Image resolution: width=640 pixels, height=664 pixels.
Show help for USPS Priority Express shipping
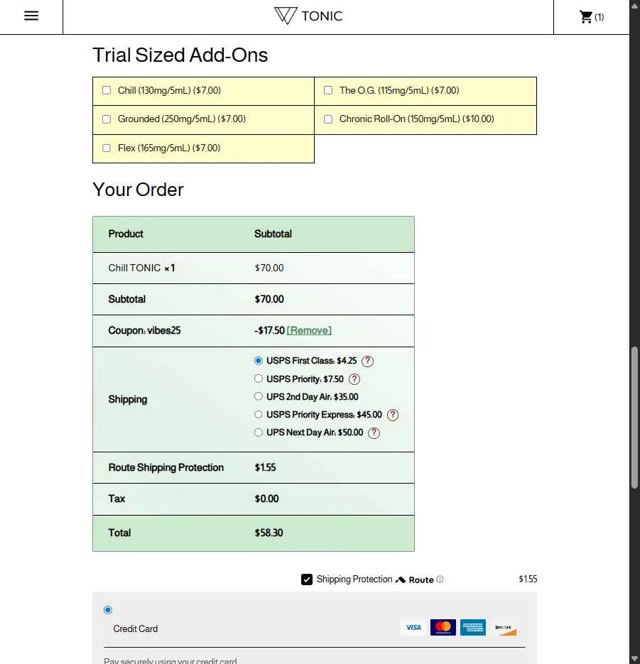(393, 415)
